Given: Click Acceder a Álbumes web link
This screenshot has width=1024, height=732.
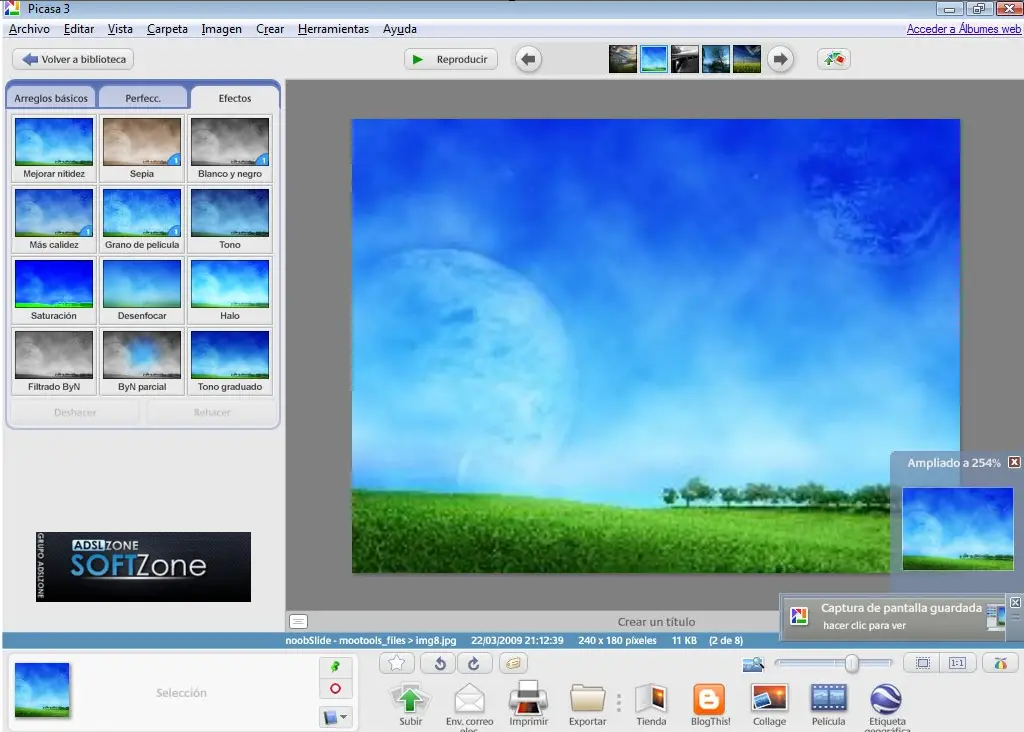Looking at the screenshot, I should (962, 29).
